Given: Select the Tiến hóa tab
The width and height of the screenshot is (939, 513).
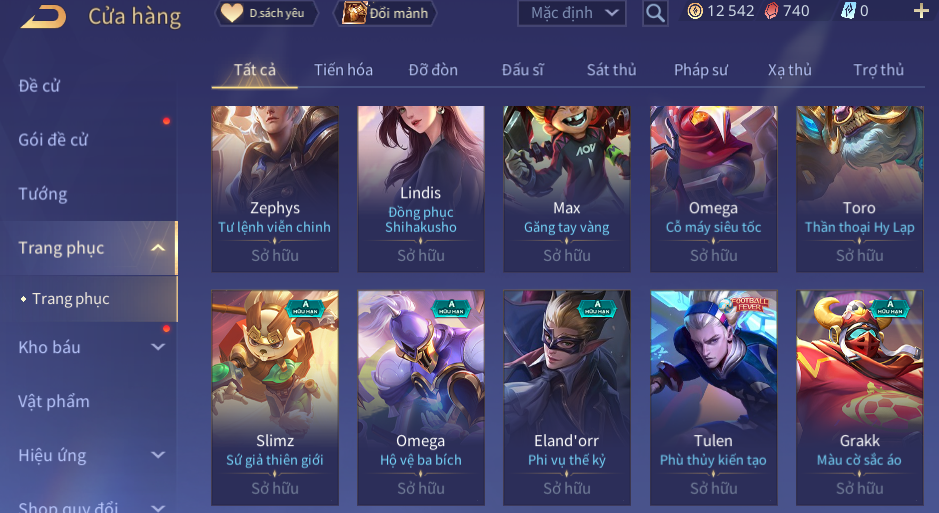Looking at the screenshot, I should coord(343,70).
